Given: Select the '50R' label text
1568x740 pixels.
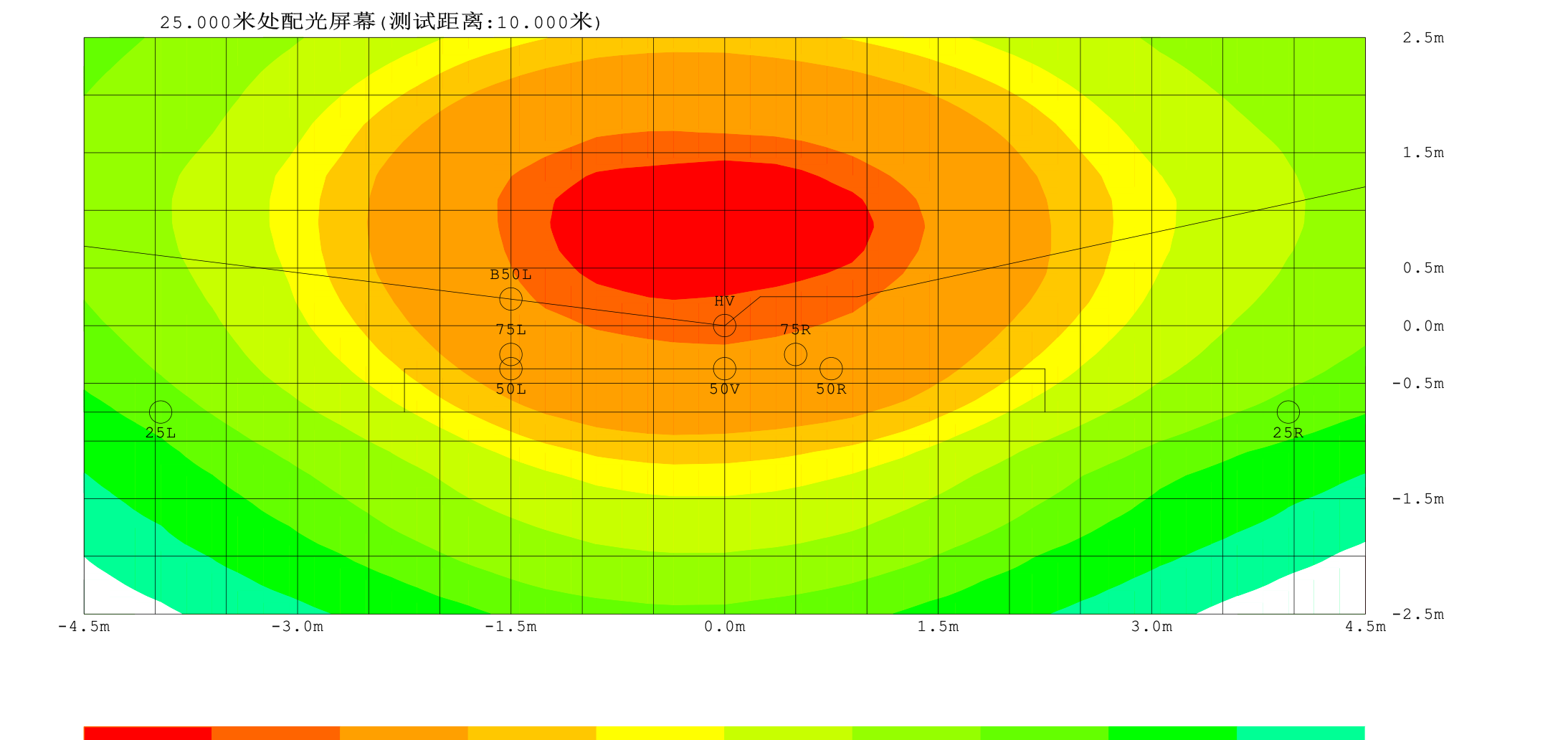Looking at the screenshot, I should tap(831, 389).
